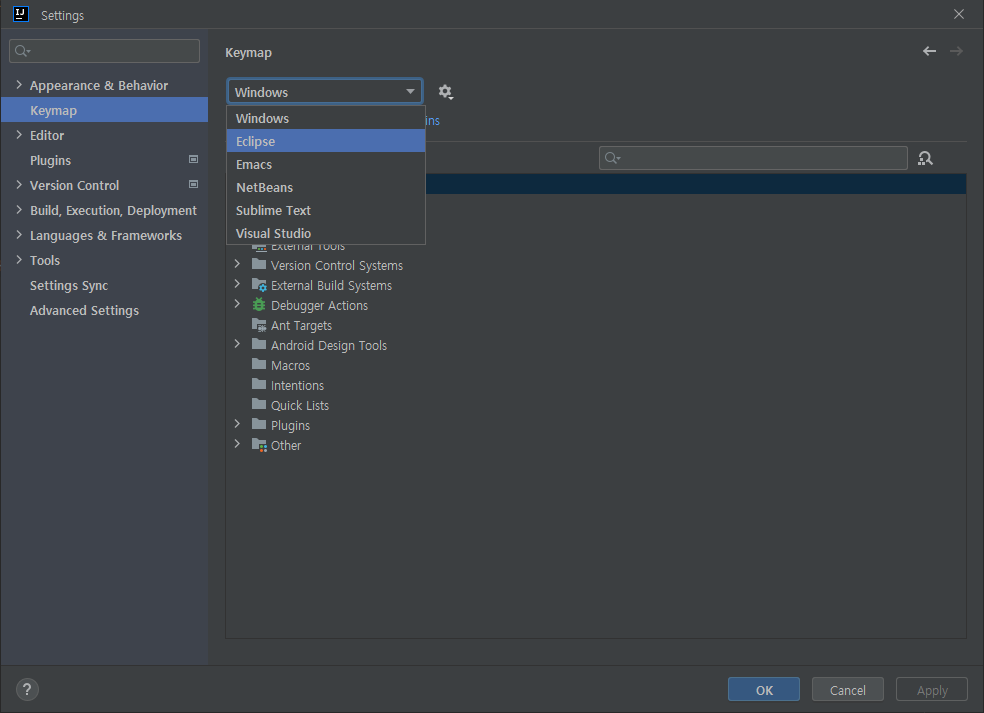Expand the Version Control settings section
984x713 pixels.
[19, 185]
